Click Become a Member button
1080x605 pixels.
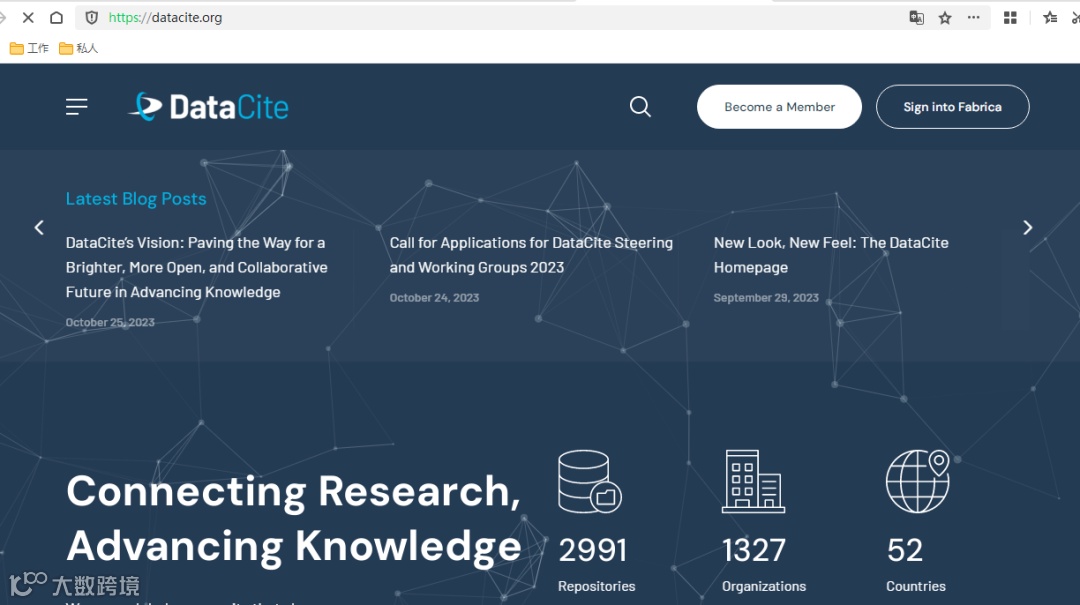[x=779, y=107]
